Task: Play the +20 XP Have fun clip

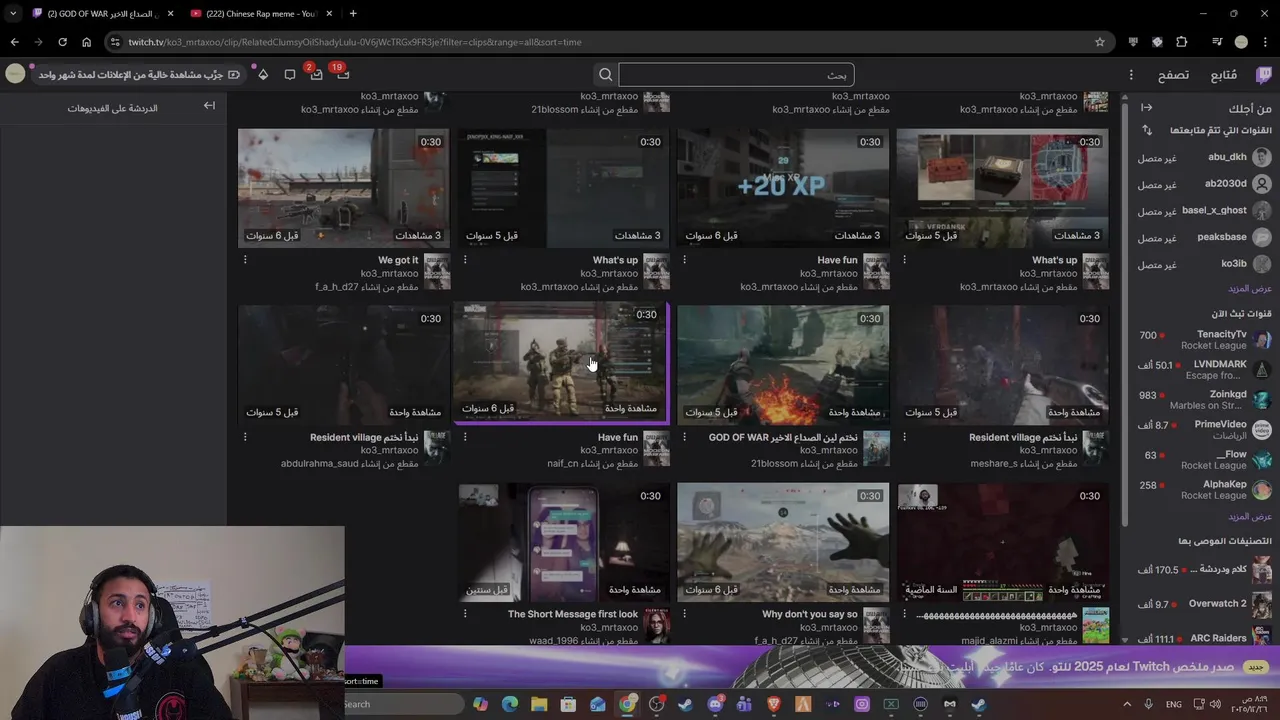Action: [783, 188]
